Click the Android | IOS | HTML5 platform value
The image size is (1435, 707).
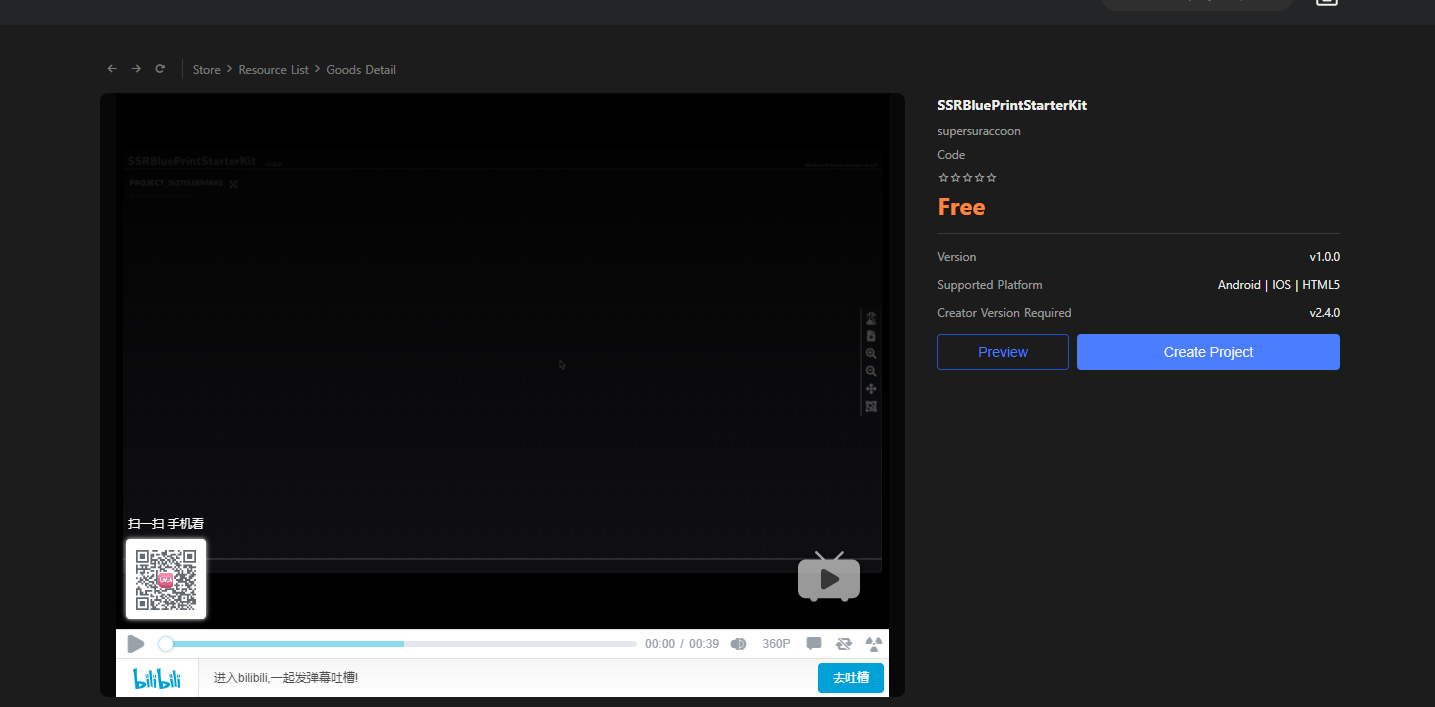(1278, 285)
